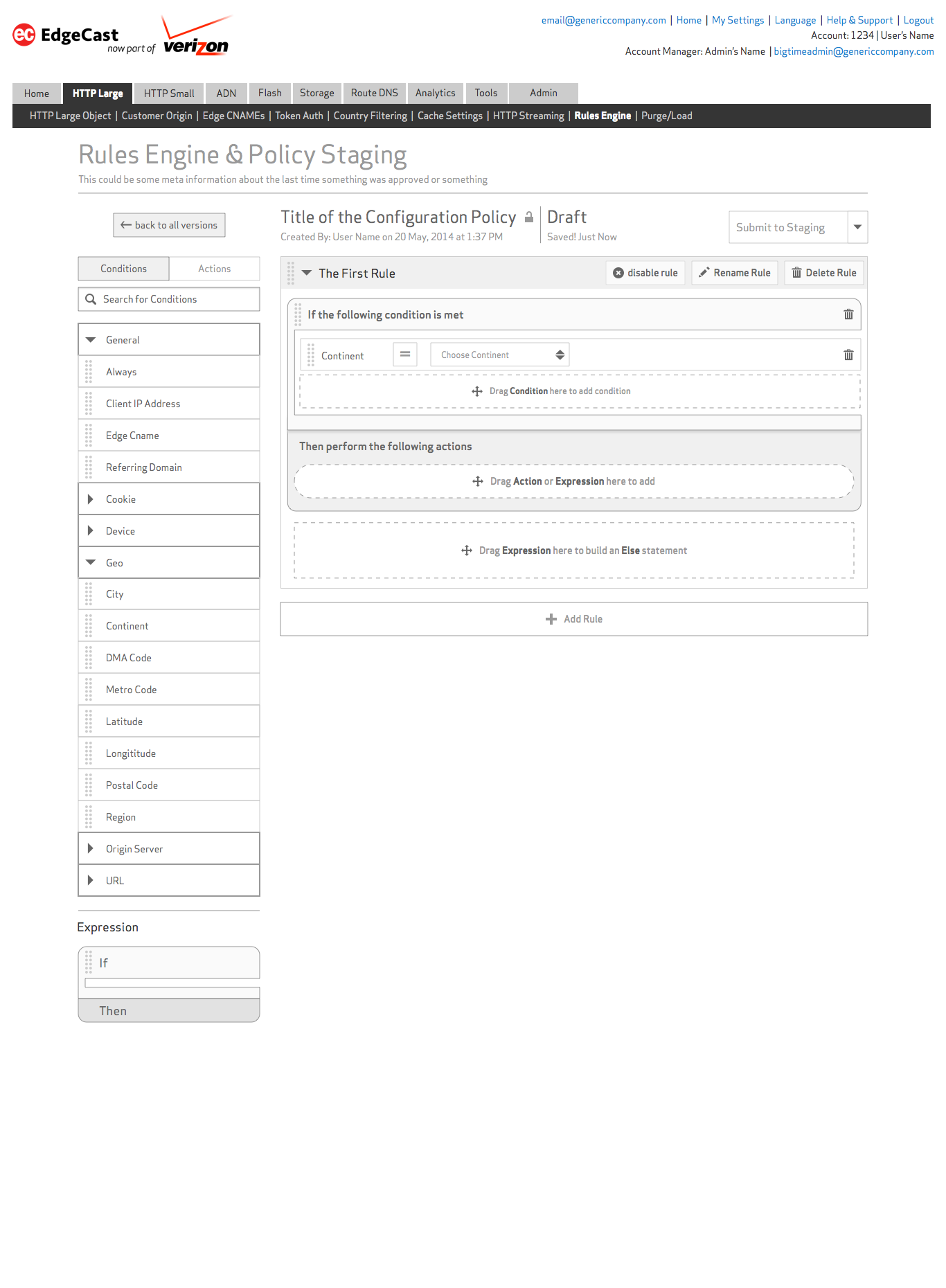Open the Route DNS tab
This screenshot has width=946, height=1288.
[375, 93]
